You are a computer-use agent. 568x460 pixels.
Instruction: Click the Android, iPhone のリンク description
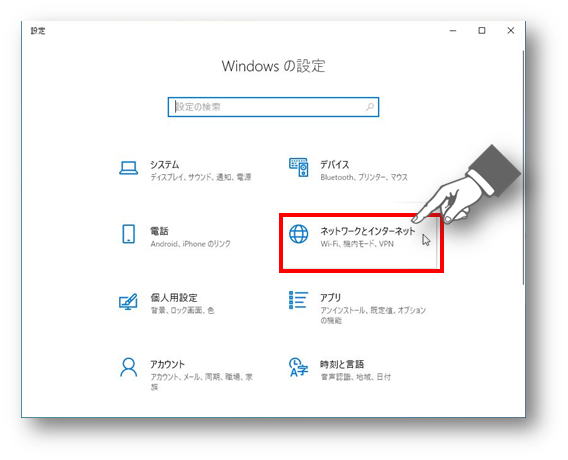191,244
